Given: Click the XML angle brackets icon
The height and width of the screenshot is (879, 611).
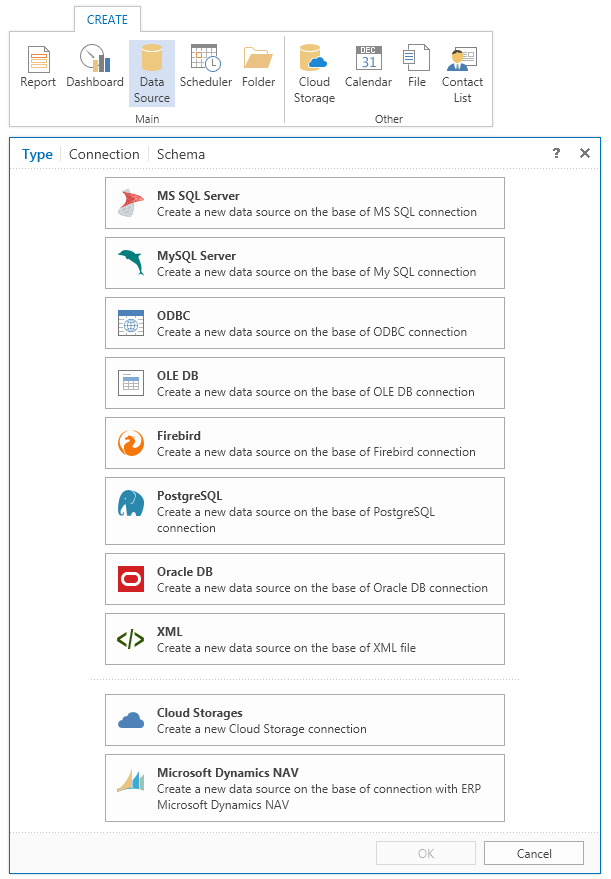Looking at the screenshot, I should point(131,639).
